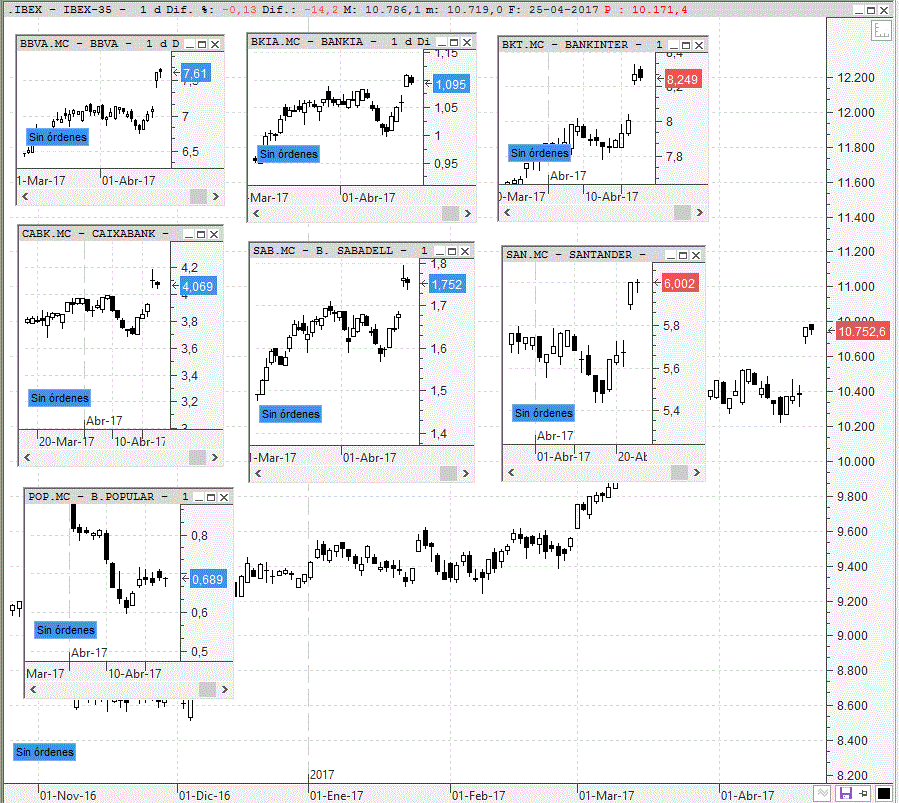
Task: Click the 1,752 price tag in B. SABADELL
Action: [x=447, y=284]
